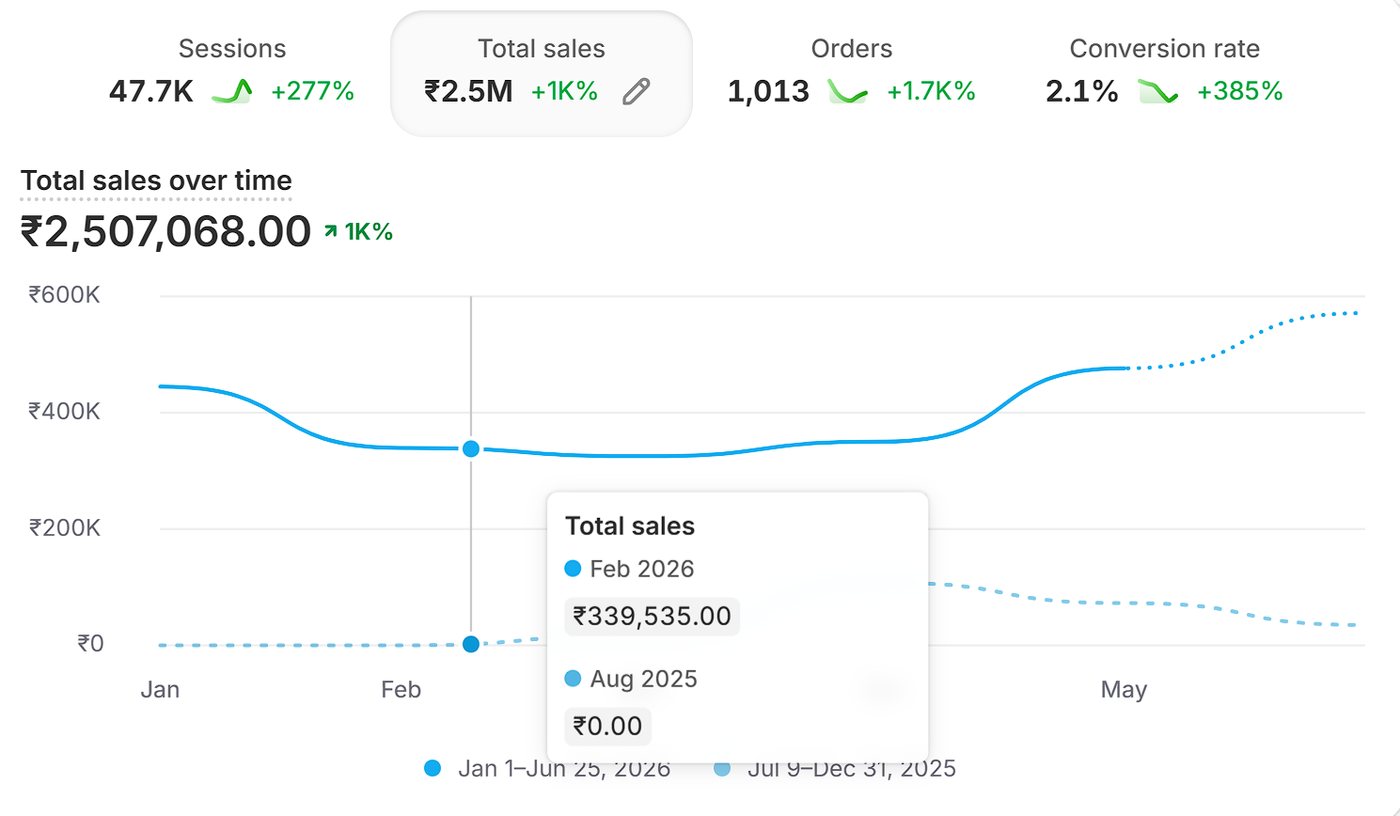Click the ₹2,507,068.00 total amount

coord(166,232)
